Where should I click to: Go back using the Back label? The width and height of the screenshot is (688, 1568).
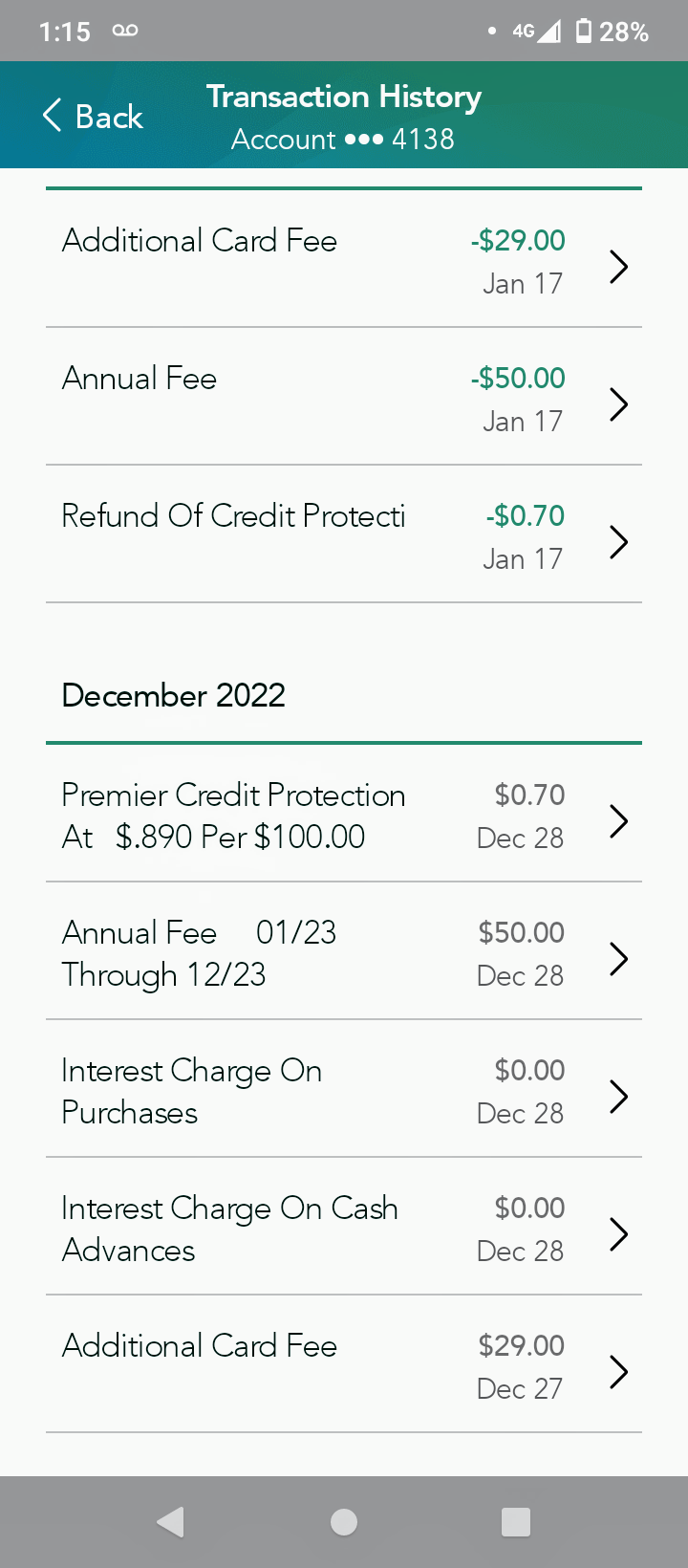(109, 117)
